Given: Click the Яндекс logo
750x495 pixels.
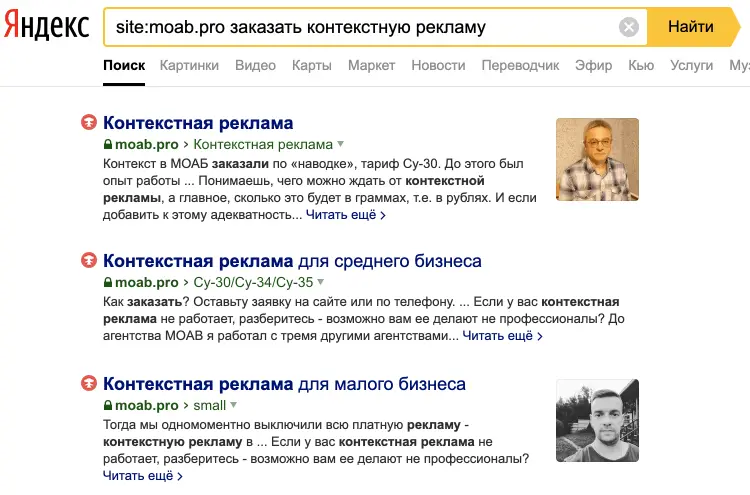Looking at the screenshot, I should point(46,27).
